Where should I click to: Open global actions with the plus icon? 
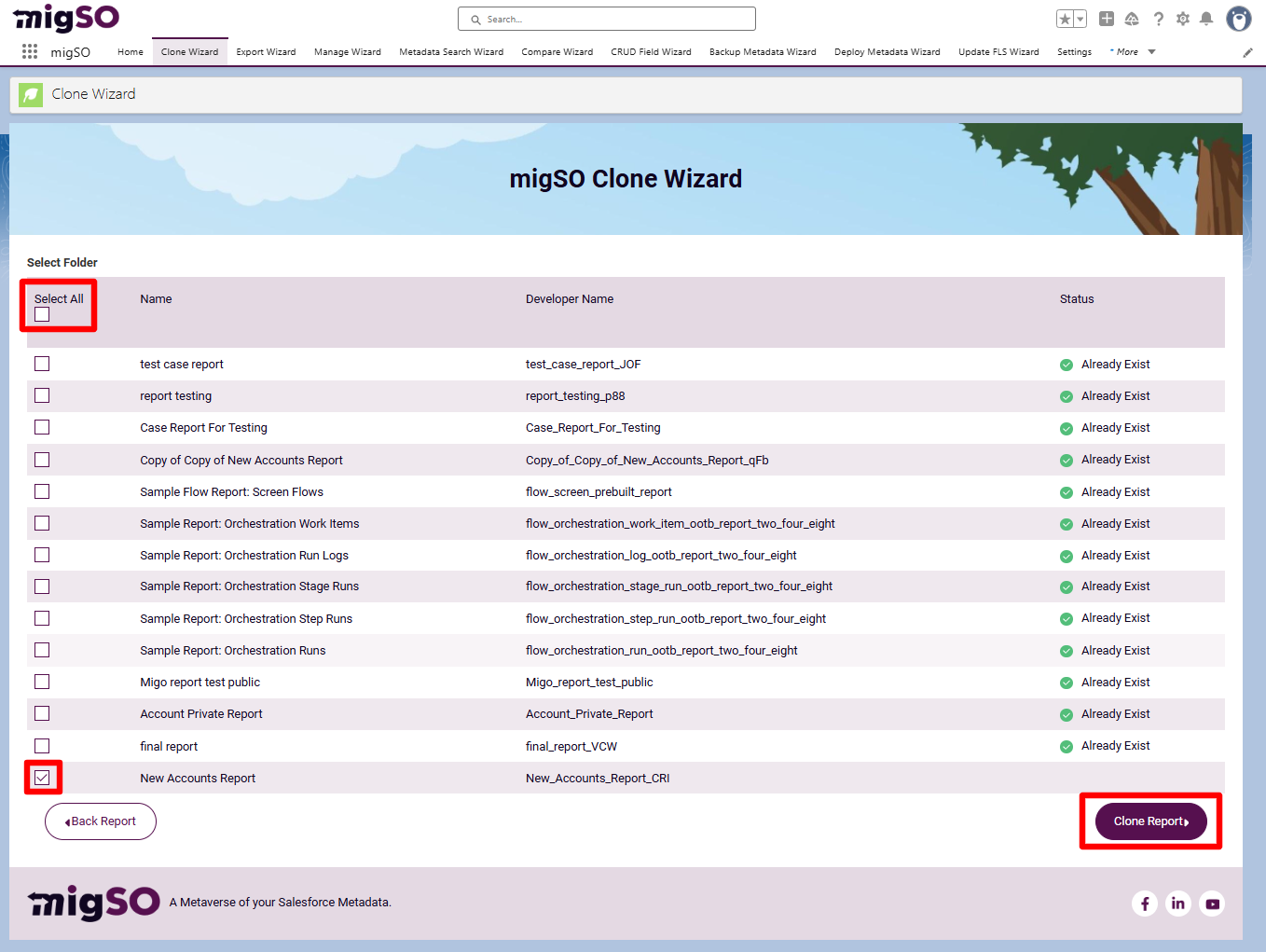1105,18
